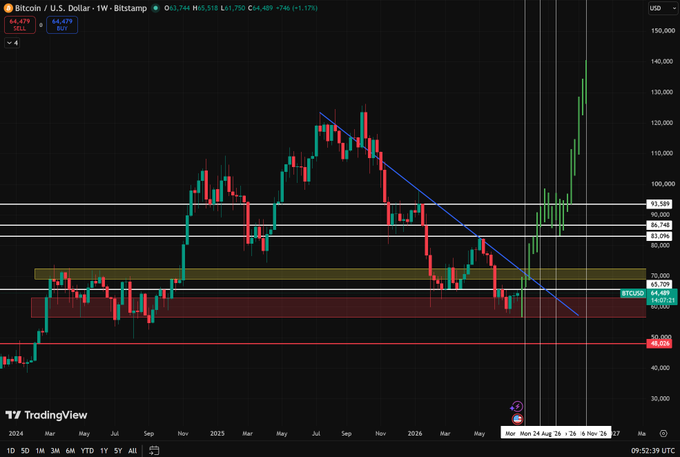Click the 150,000 price axis label
Viewport: 680px width, 457px height.
(663, 31)
